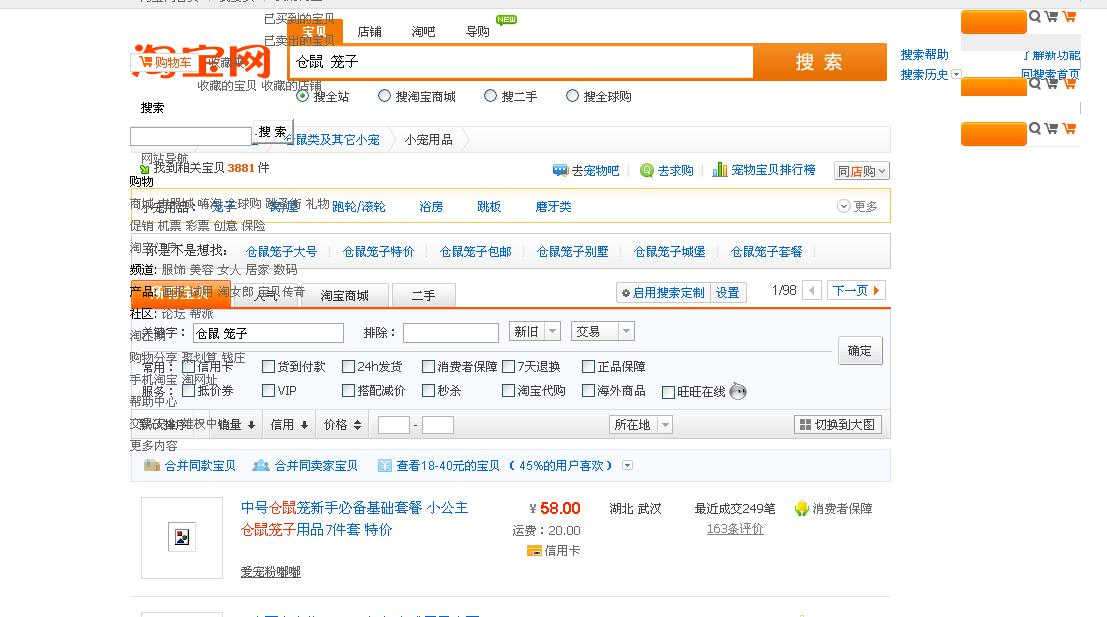Open the 163条评价 reviews link
The width and height of the screenshot is (1107, 617).
click(x=735, y=529)
